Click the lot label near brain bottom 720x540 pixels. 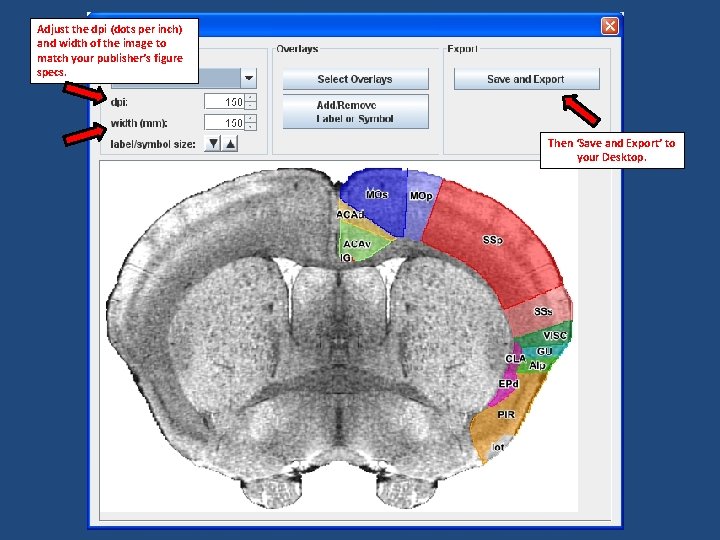(498, 447)
